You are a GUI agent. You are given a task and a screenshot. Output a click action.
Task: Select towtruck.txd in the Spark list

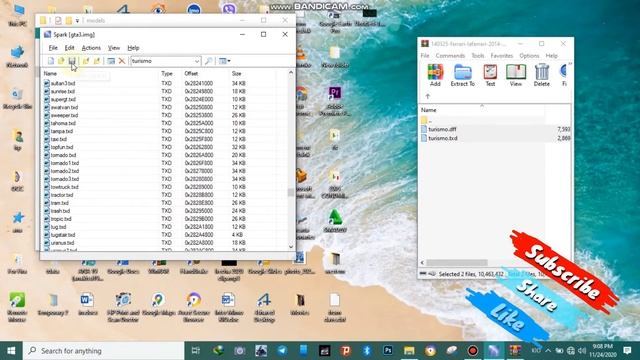click(64, 187)
